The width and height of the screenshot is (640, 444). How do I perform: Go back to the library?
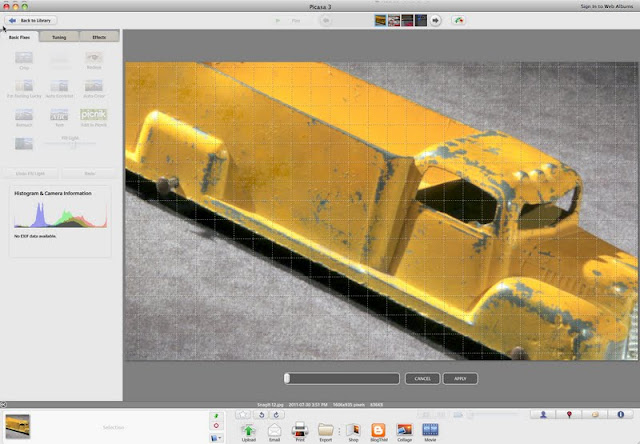coord(31,20)
